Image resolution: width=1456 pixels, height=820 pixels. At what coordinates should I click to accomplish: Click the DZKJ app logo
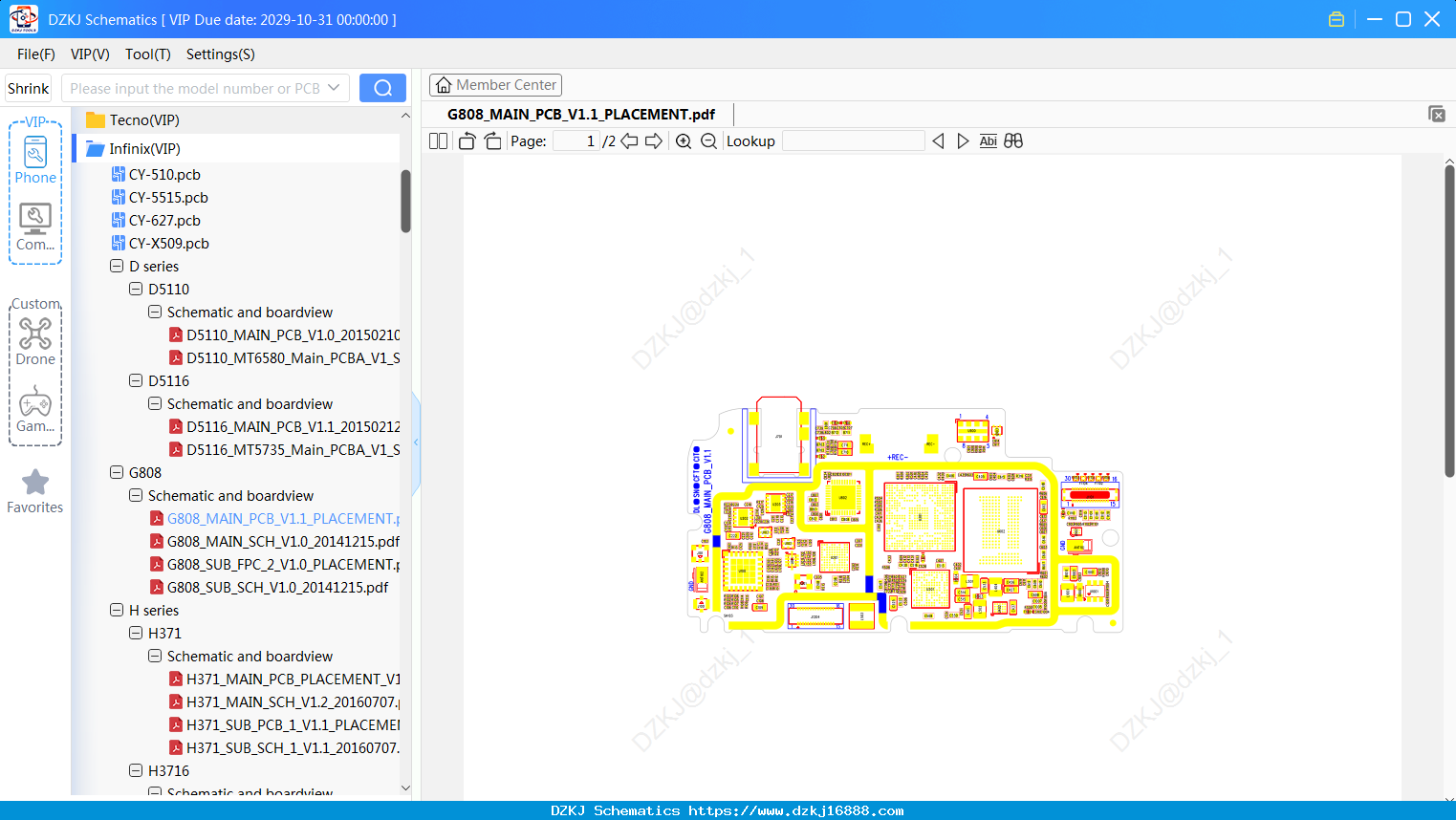point(23,19)
